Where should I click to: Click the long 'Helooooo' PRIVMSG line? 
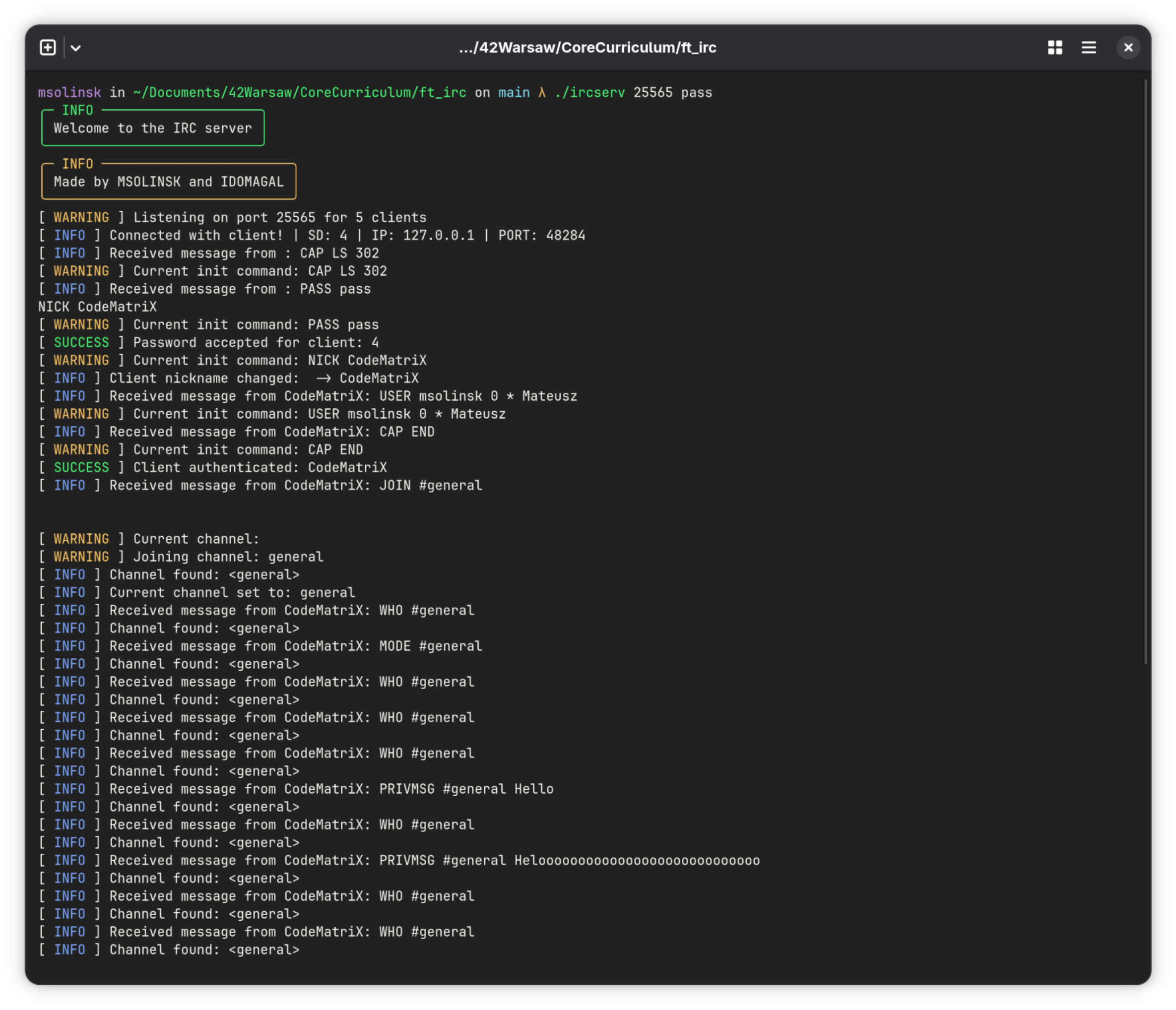pyautogui.click(x=399, y=861)
